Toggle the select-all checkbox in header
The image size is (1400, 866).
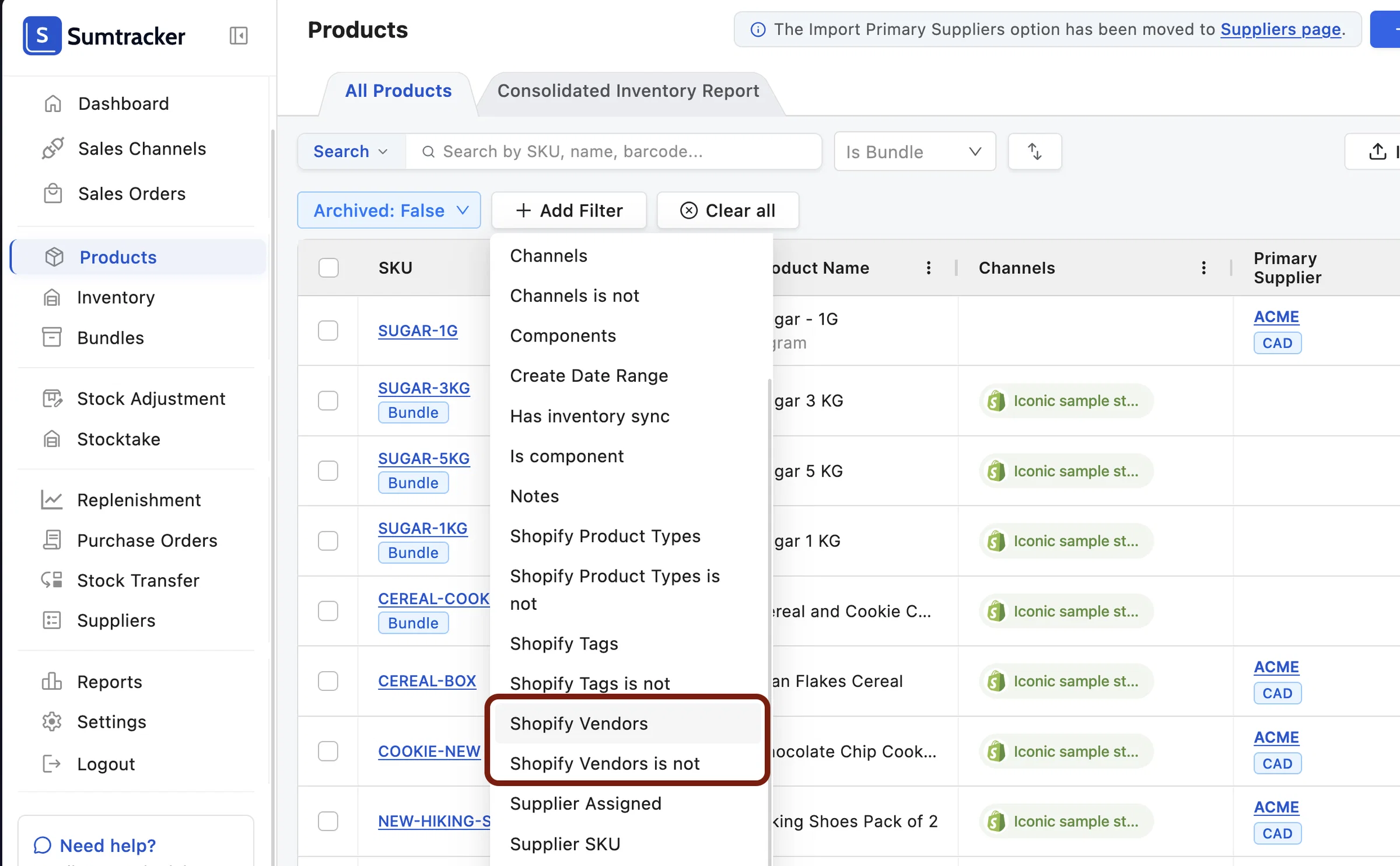point(328,268)
